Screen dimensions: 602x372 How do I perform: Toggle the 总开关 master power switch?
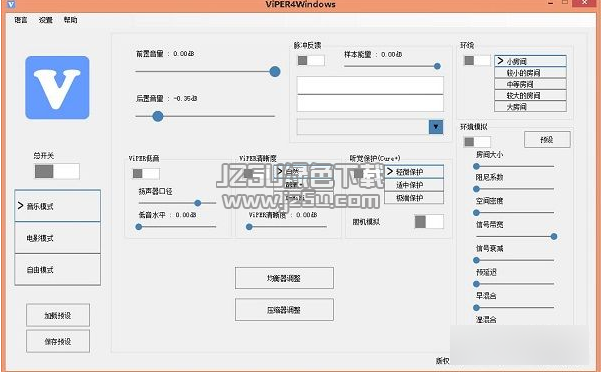click(57, 171)
